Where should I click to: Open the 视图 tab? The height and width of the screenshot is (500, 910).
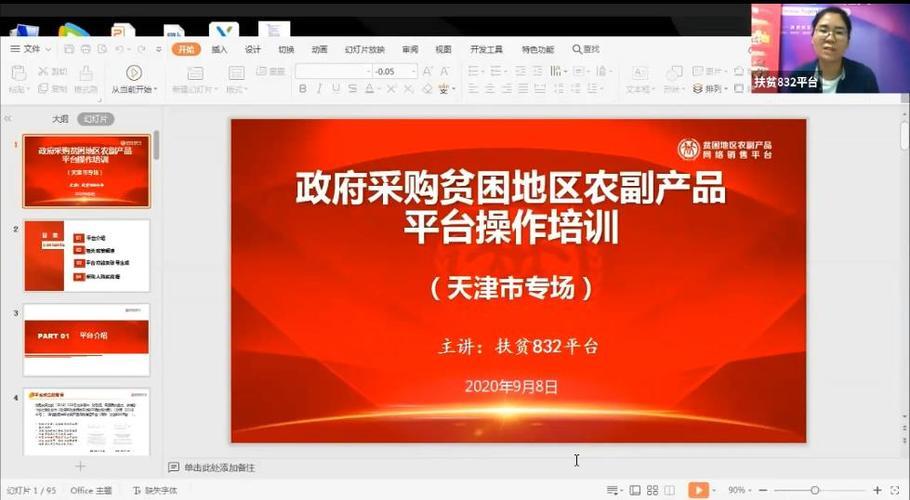443,49
